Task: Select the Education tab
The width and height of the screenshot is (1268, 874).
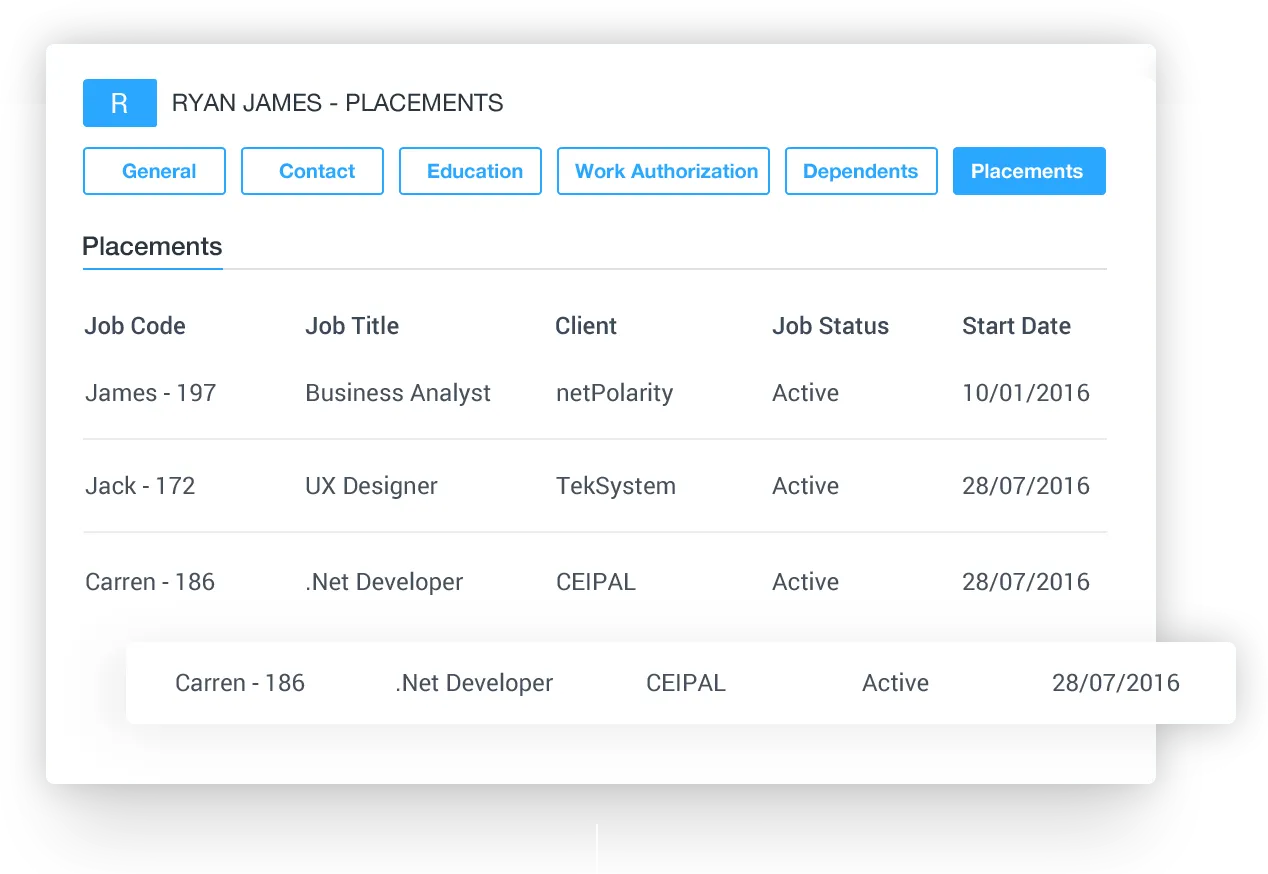Action: click(470, 171)
